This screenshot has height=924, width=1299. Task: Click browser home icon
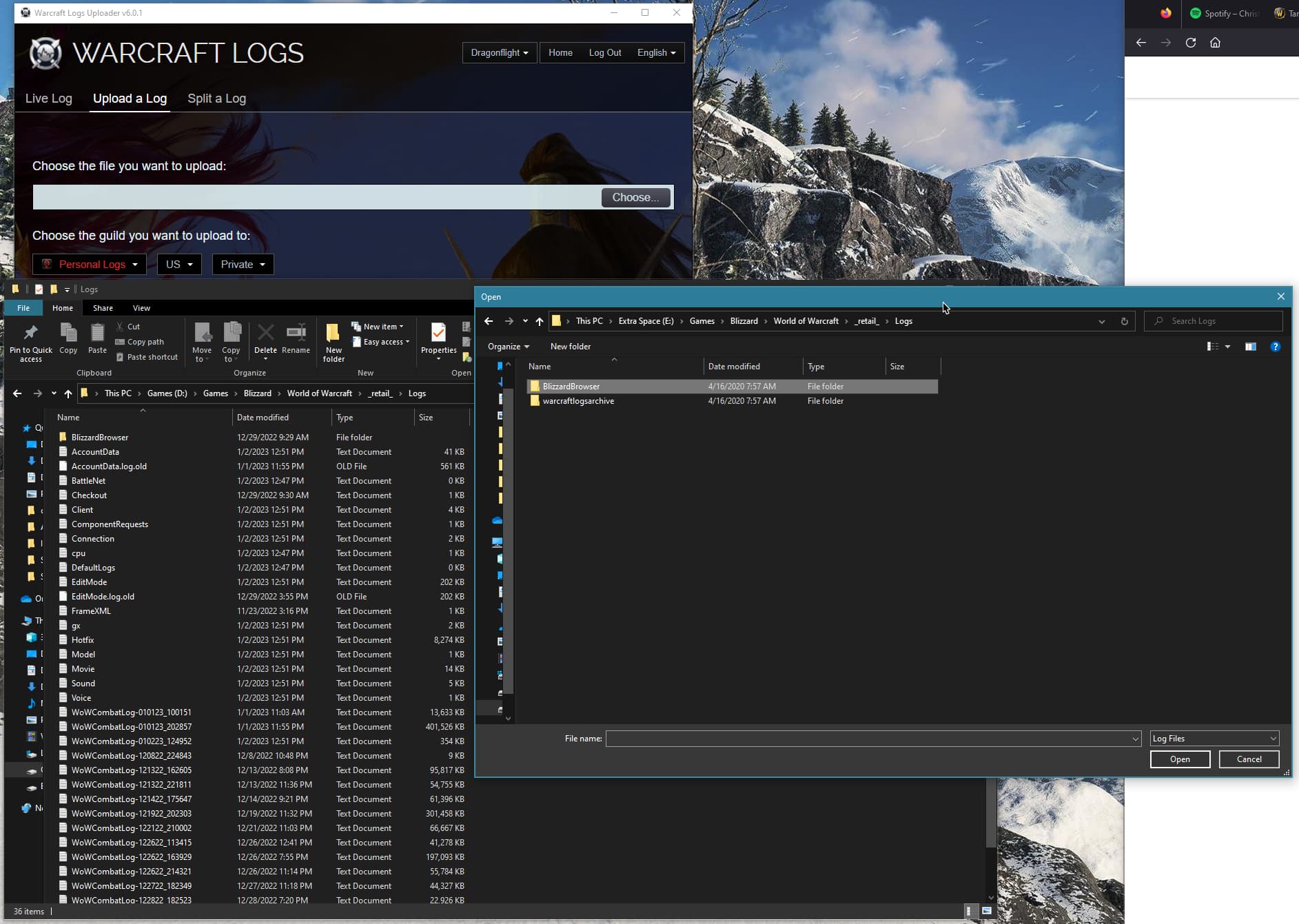1215,43
